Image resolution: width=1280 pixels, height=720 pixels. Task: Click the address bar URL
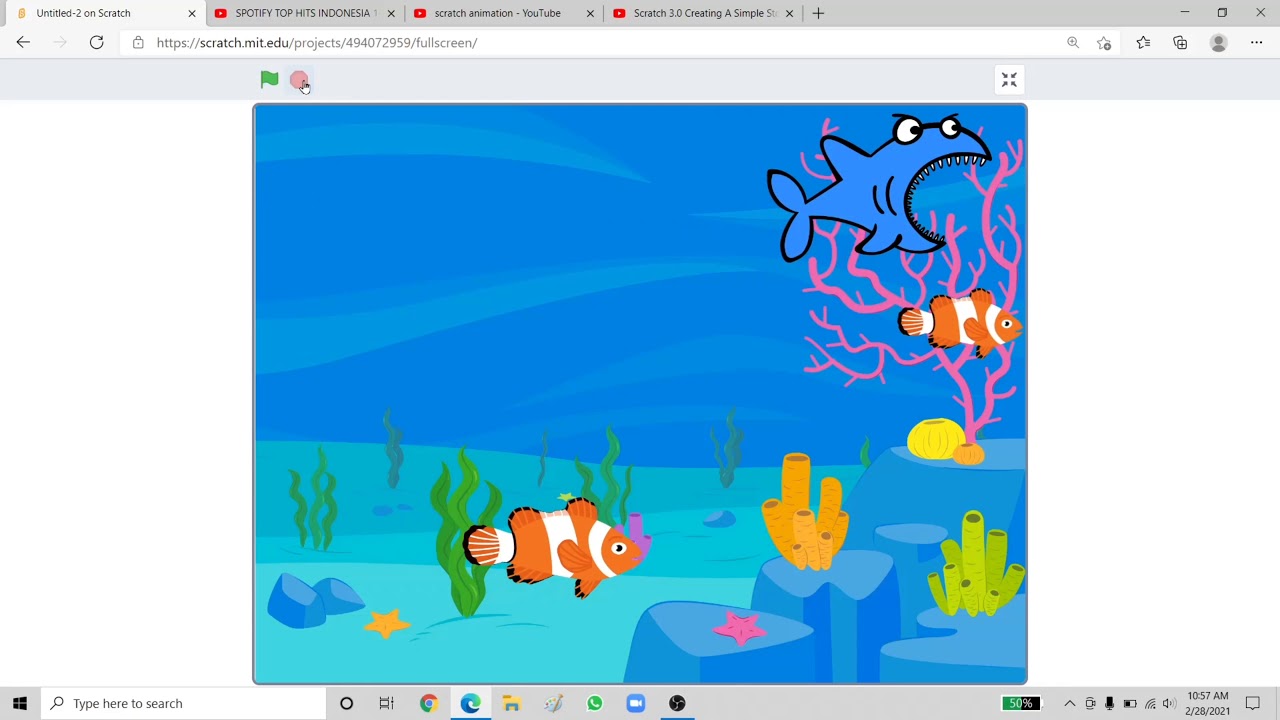[x=316, y=43]
